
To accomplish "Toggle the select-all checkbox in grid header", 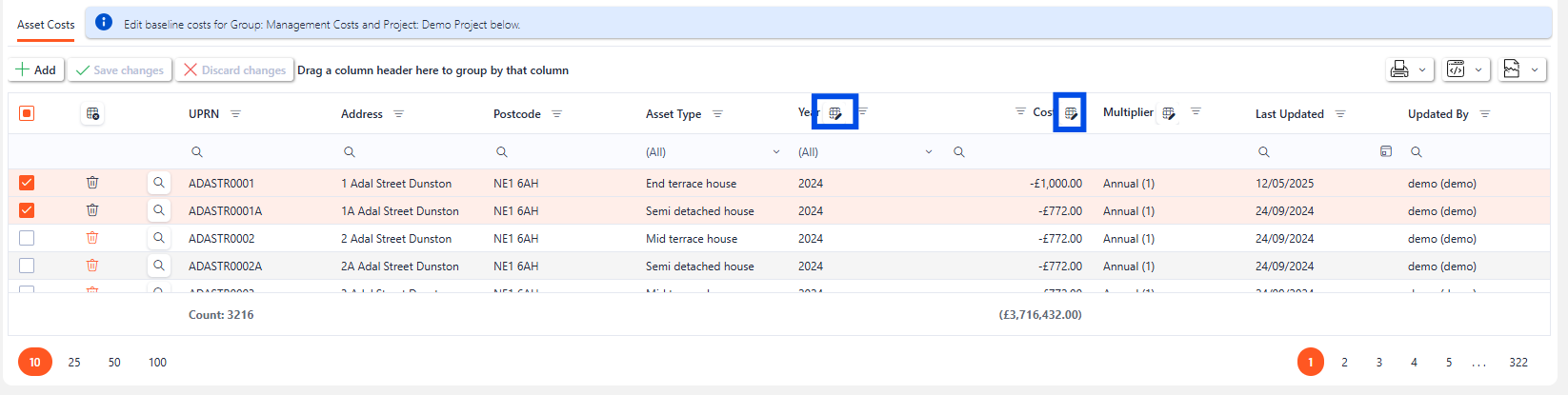I will pyautogui.click(x=27, y=114).
